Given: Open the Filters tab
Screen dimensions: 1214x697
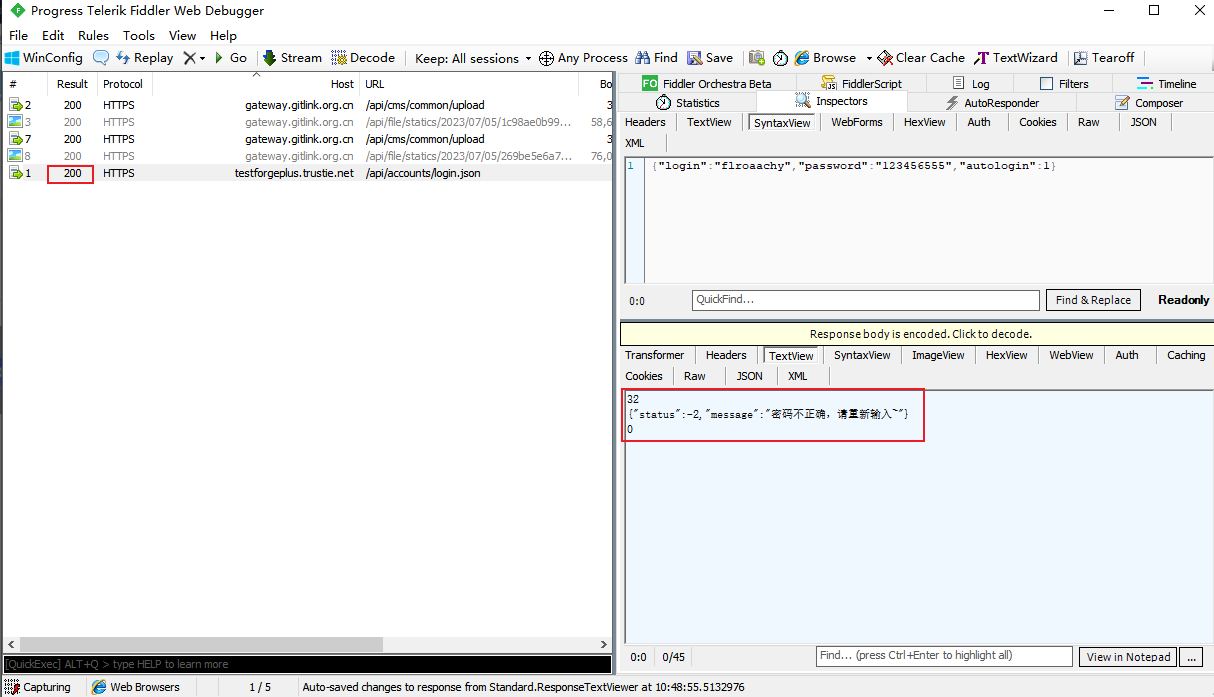Looking at the screenshot, I should point(1064,84).
